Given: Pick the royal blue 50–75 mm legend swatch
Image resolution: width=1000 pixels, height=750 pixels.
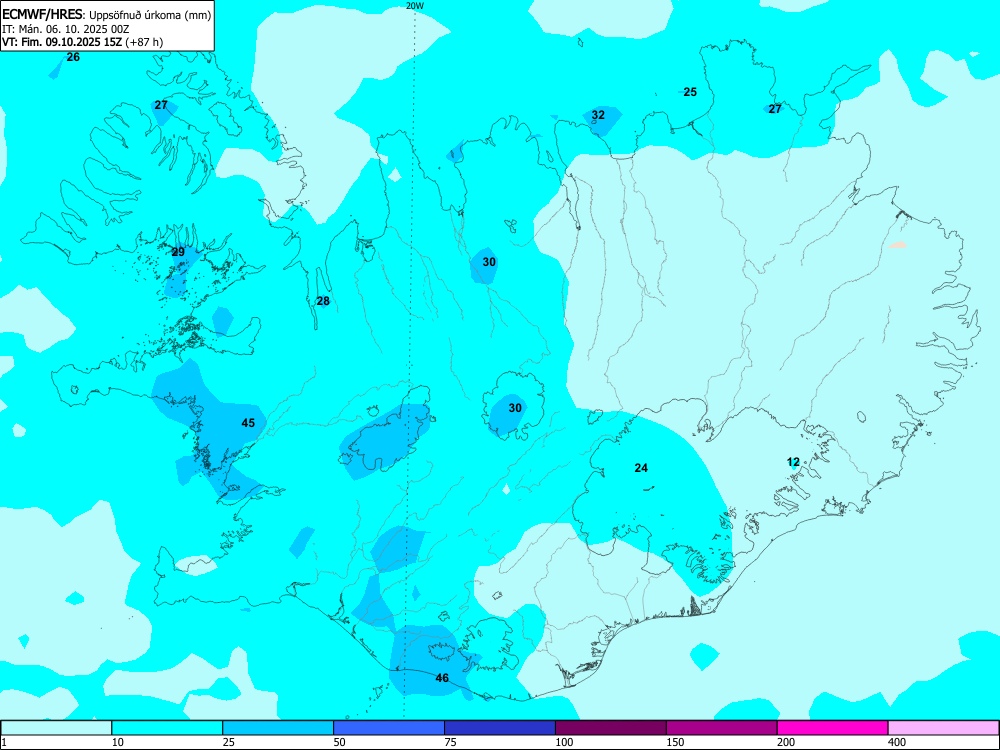Looking at the screenshot, I should tap(389, 728).
